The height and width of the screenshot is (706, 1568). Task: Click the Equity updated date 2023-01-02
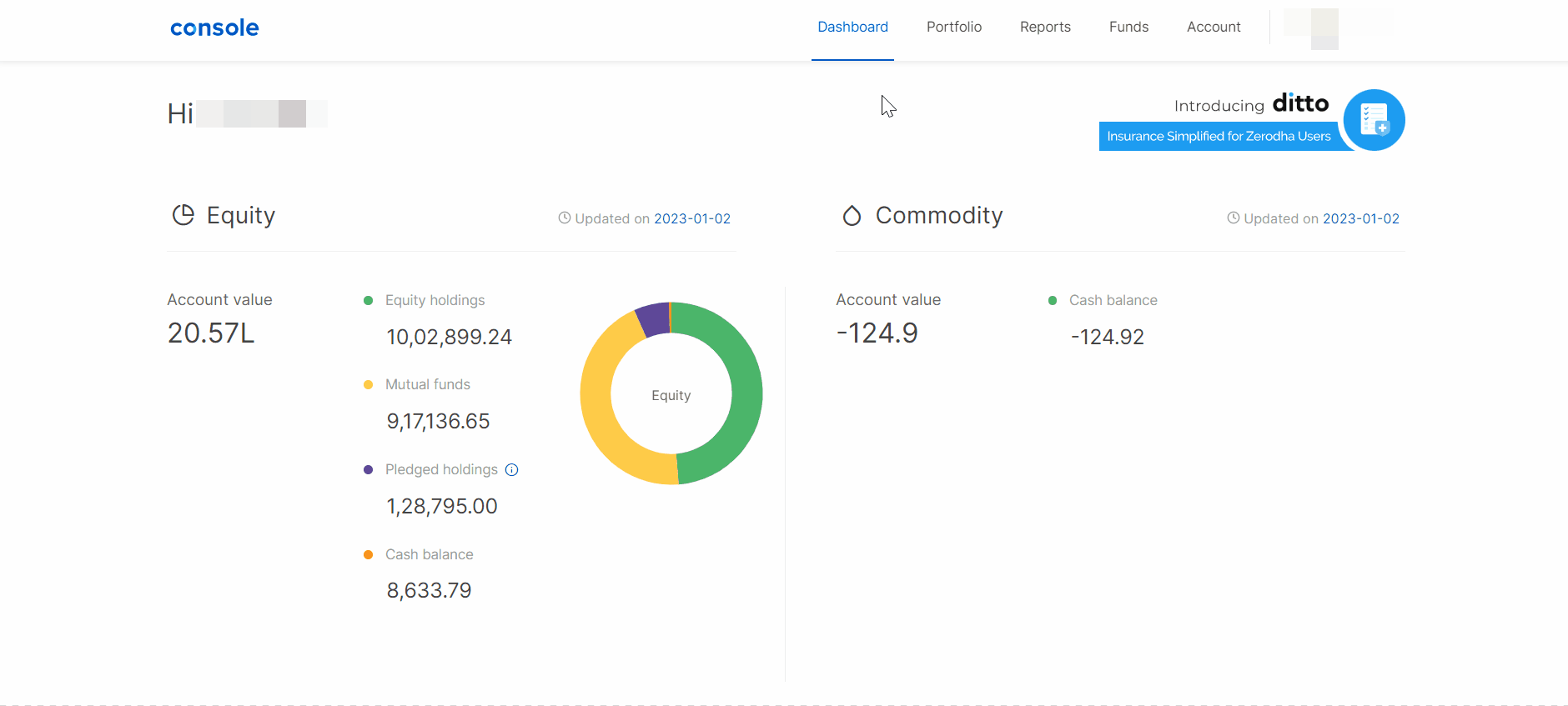pos(692,219)
